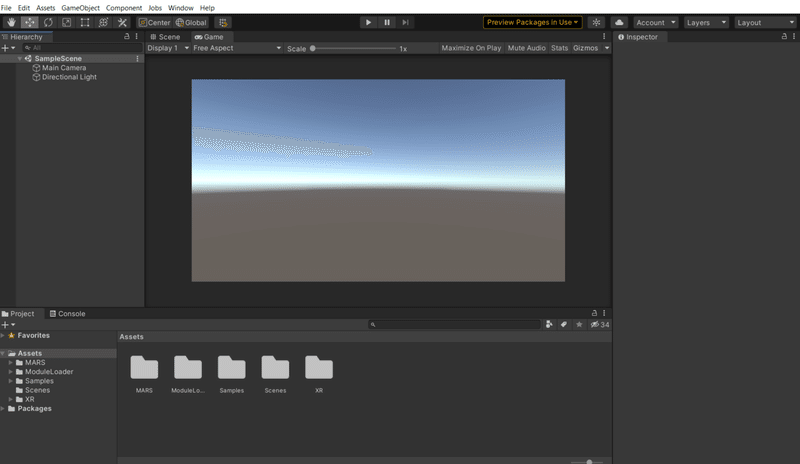The width and height of the screenshot is (800, 464).
Task: Toggle grid snapping icon in toolbar
Action: click(x=223, y=22)
